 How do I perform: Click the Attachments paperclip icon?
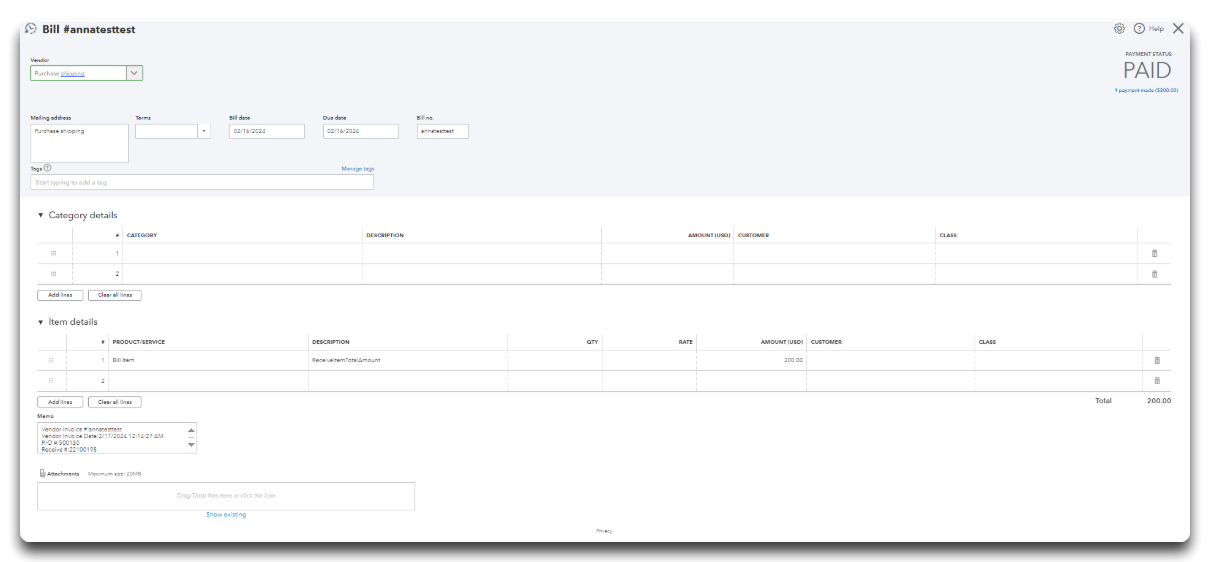(x=42, y=473)
